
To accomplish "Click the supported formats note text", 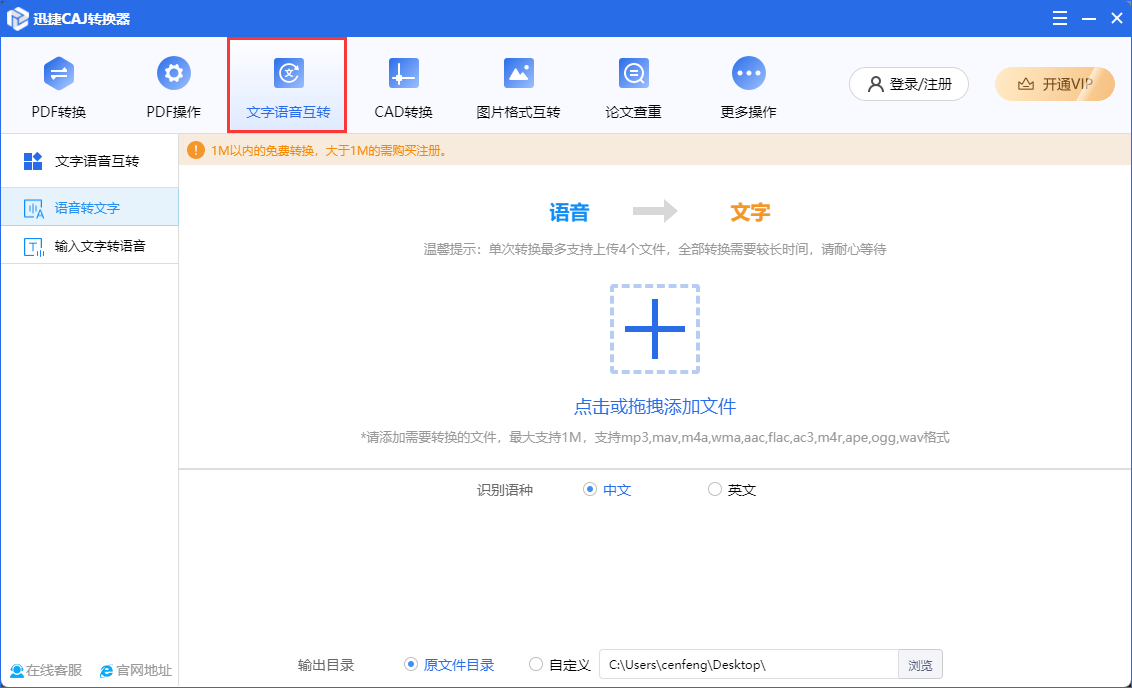I will click(x=655, y=437).
